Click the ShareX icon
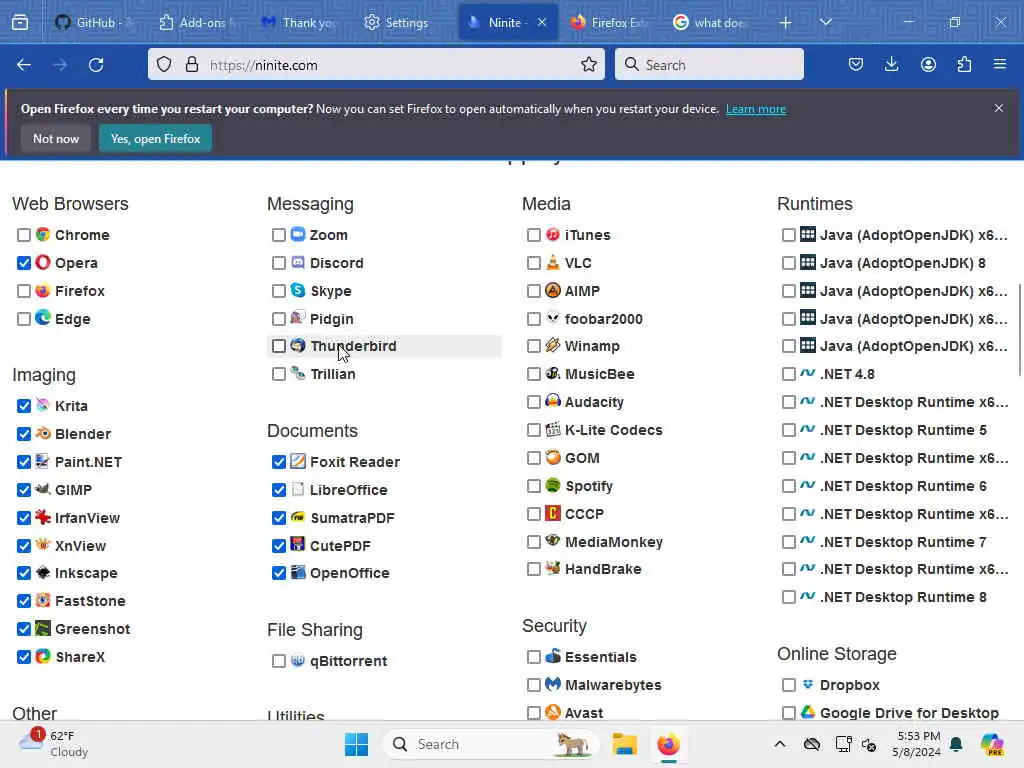This screenshot has height=768, width=1024. click(x=43, y=656)
